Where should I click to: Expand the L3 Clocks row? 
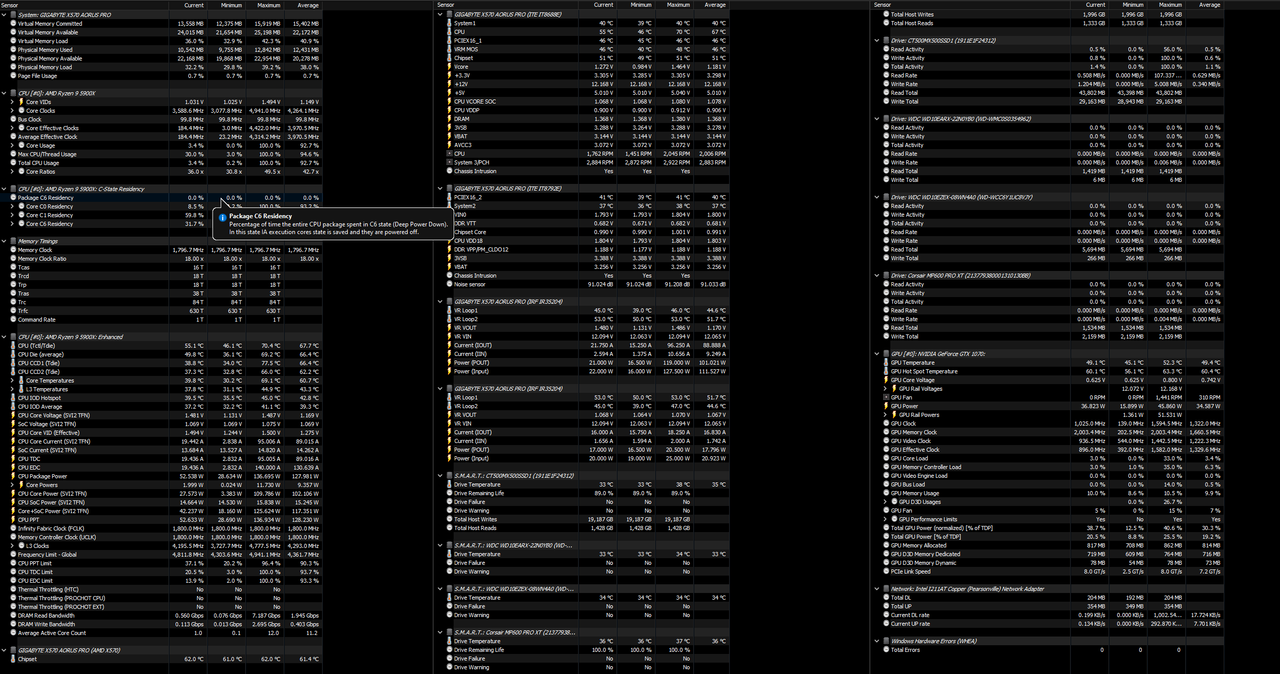pos(12,546)
